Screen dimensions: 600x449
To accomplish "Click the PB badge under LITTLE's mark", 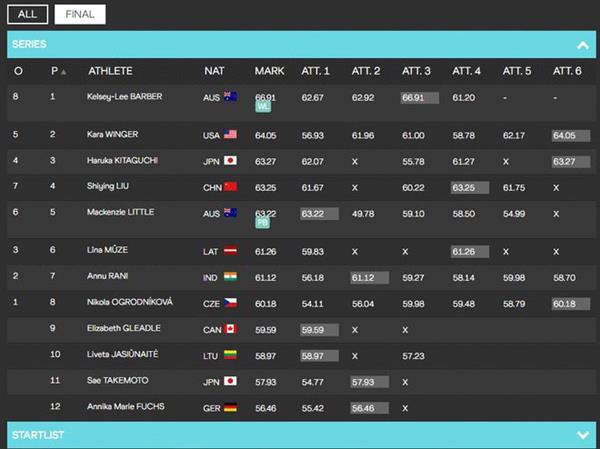I will (262, 223).
